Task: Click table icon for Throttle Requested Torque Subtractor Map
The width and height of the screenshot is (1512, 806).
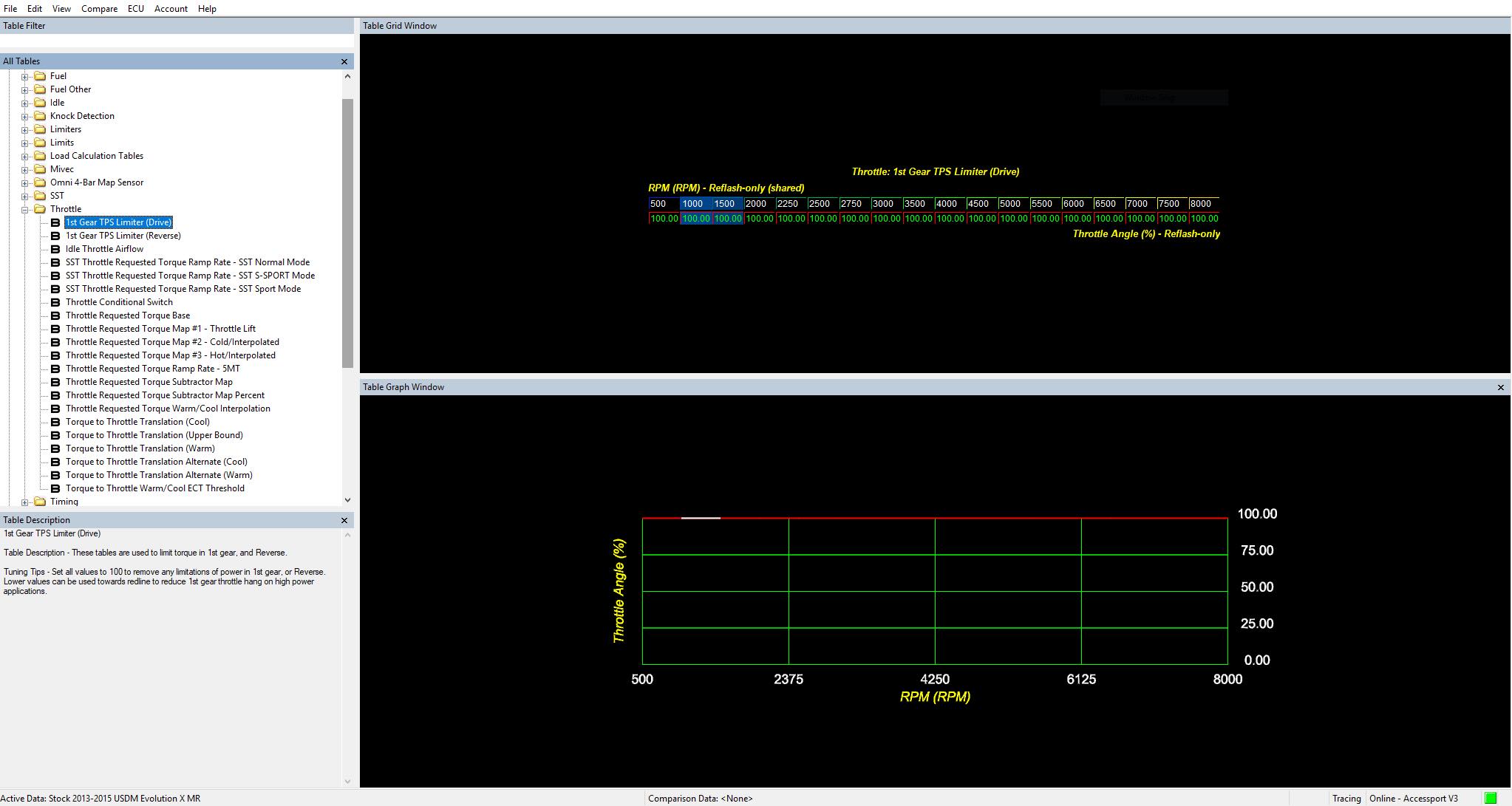Action: pos(55,382)
